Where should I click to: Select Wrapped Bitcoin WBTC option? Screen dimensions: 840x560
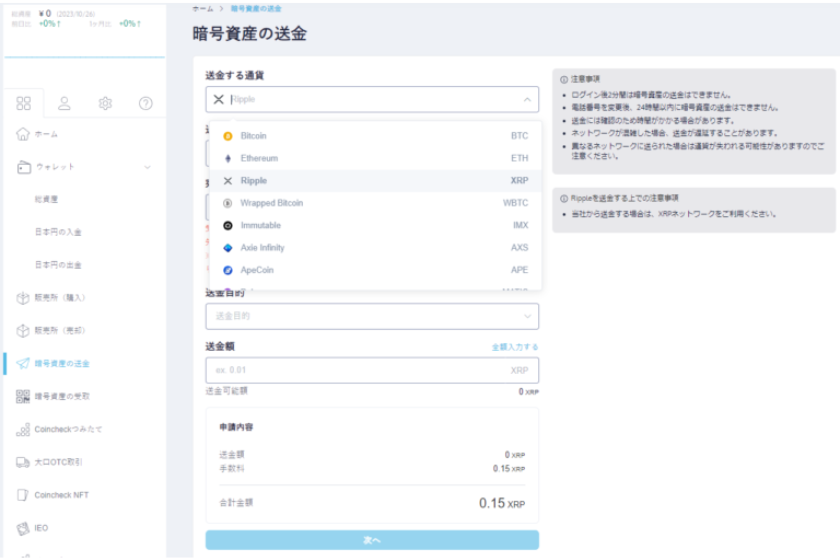[376, 203]
